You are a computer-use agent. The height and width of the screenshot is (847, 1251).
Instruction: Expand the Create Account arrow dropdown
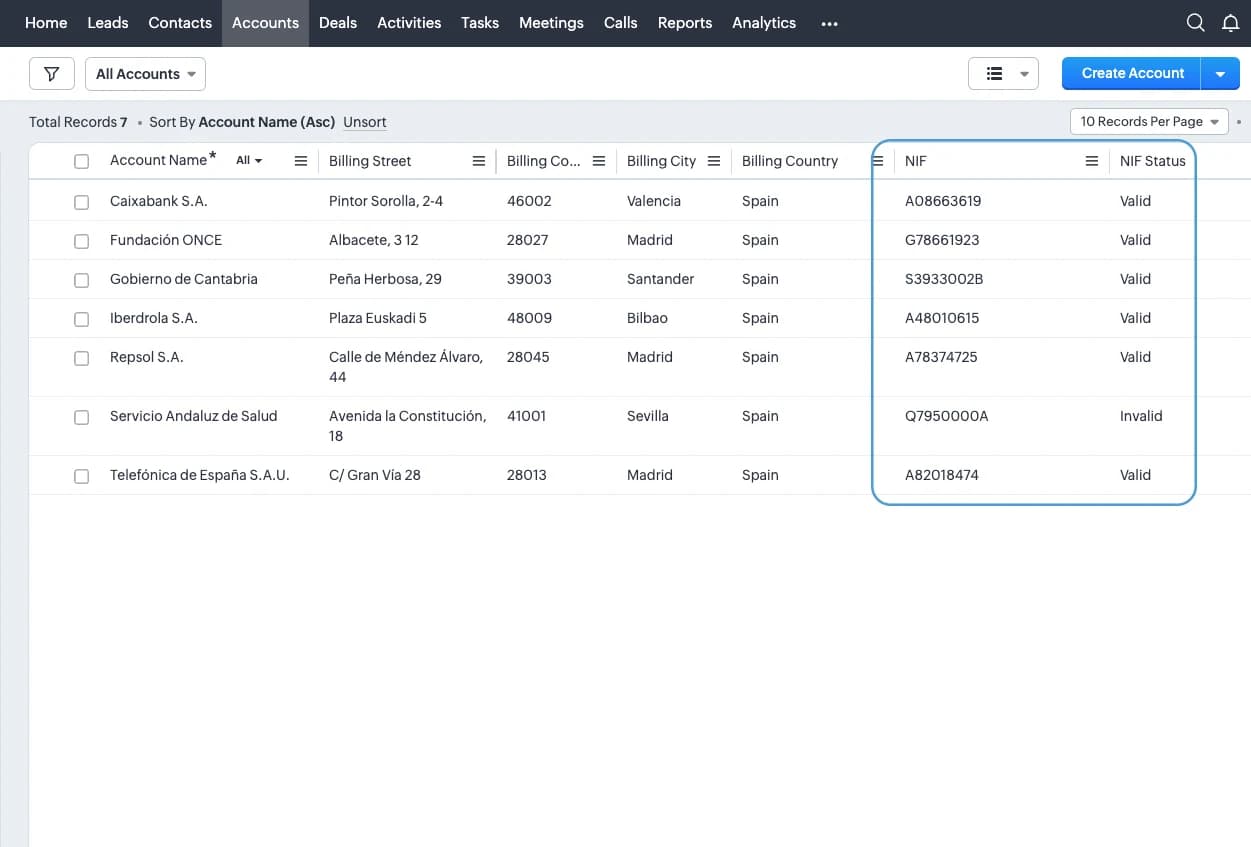pos(1220,74)
